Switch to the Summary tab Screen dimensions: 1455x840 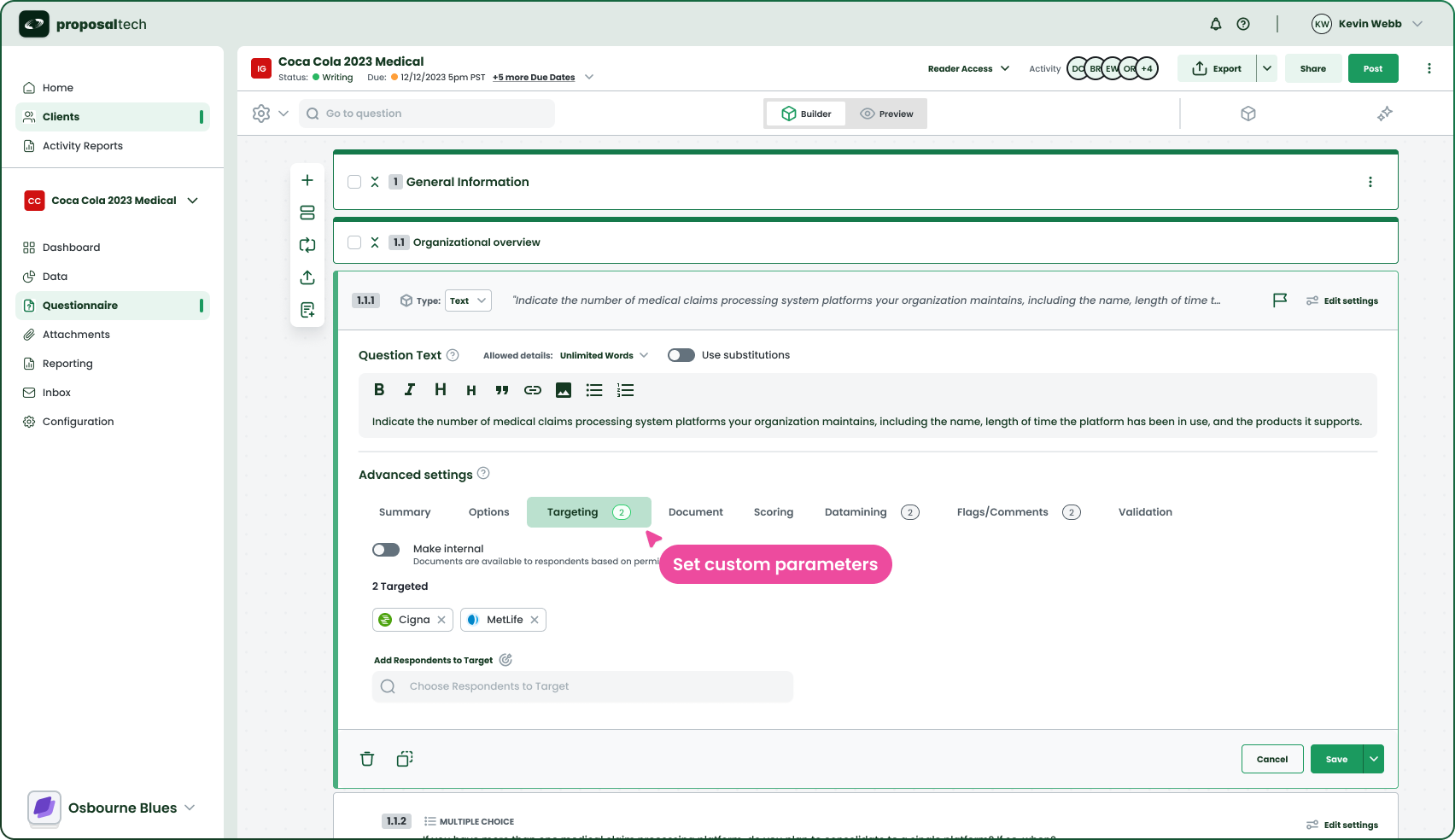[x=405, y=512]
